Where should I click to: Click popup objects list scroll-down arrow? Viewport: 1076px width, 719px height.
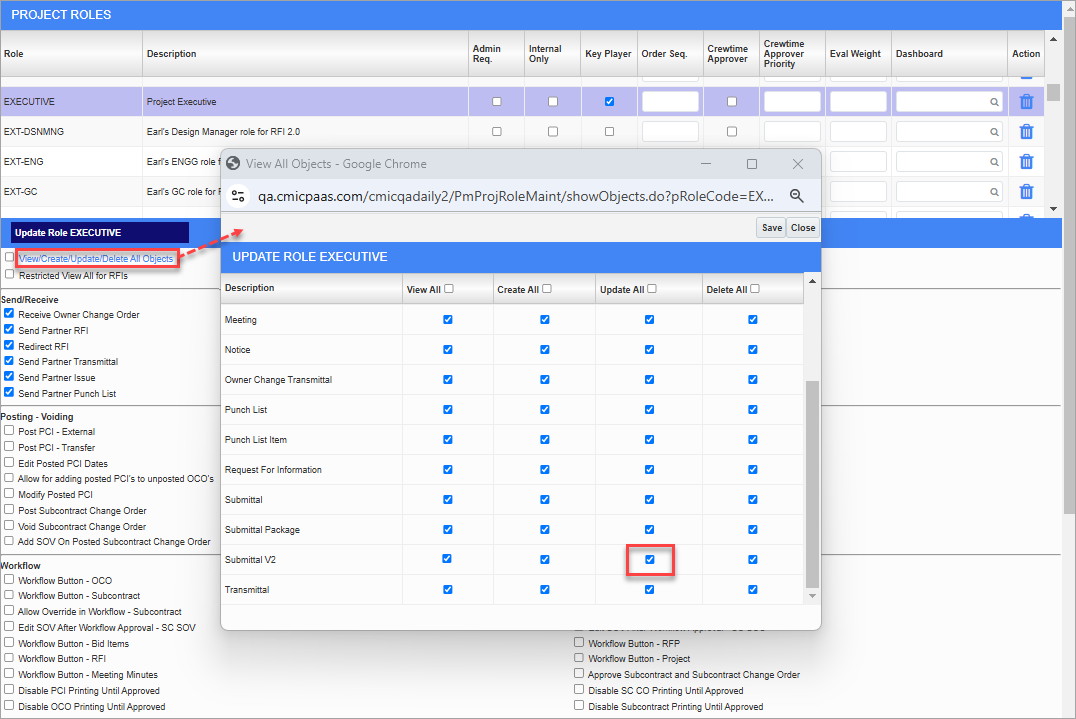(x=812, y=596)
